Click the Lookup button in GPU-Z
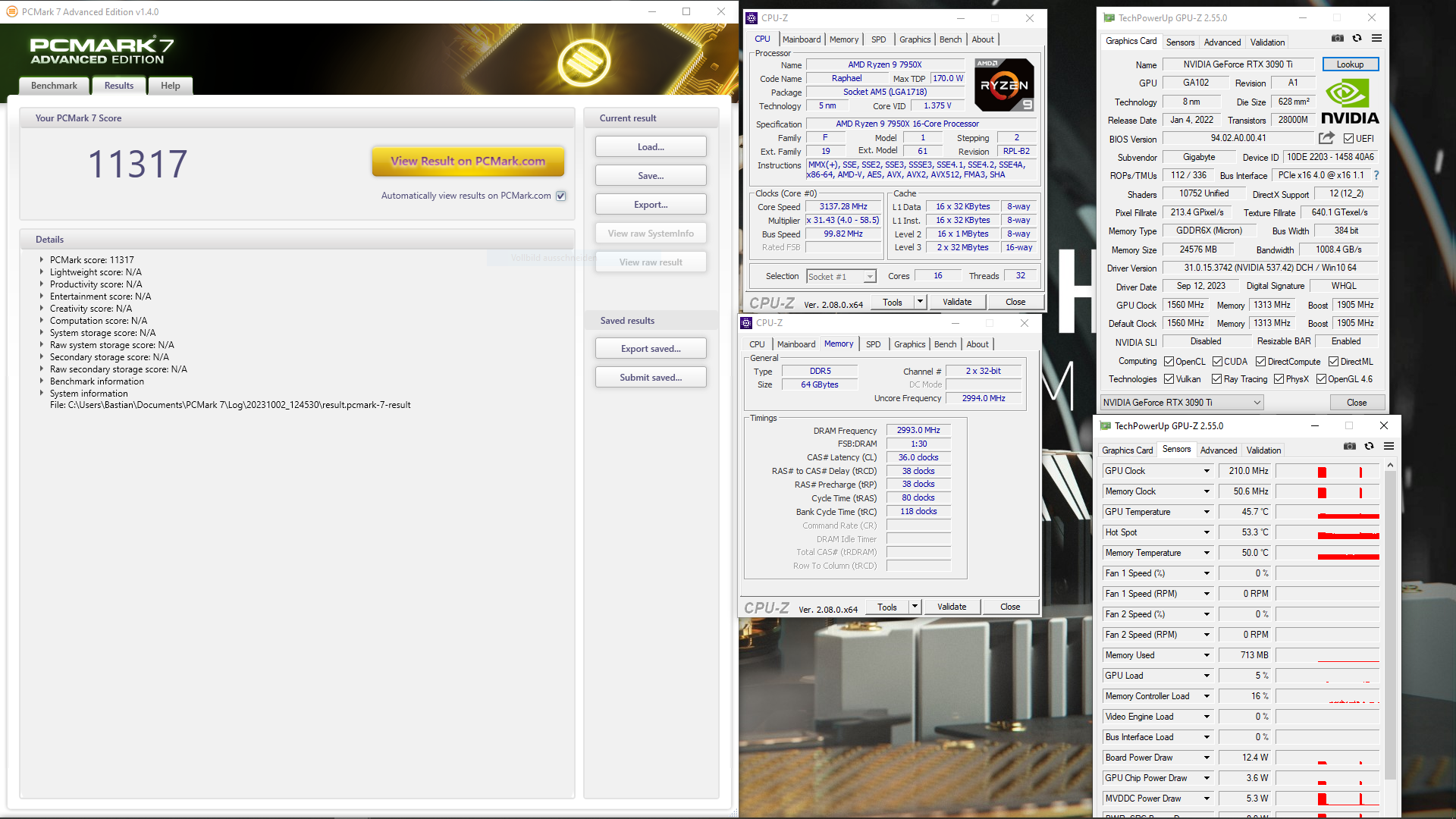The image size is (1456, 819). point(1350,64)
